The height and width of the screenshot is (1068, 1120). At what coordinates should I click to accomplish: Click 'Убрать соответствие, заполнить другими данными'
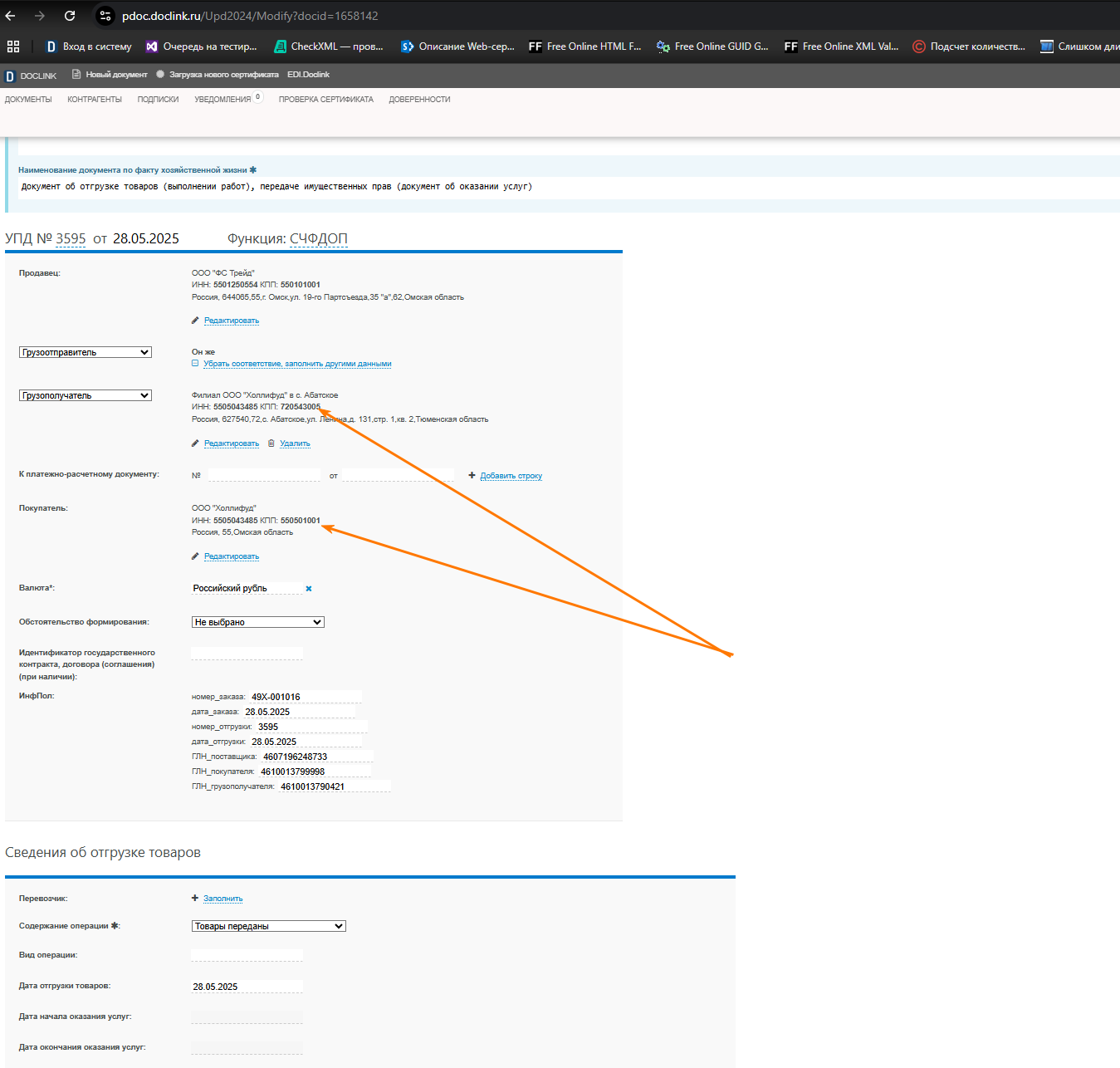pos(297,364)
